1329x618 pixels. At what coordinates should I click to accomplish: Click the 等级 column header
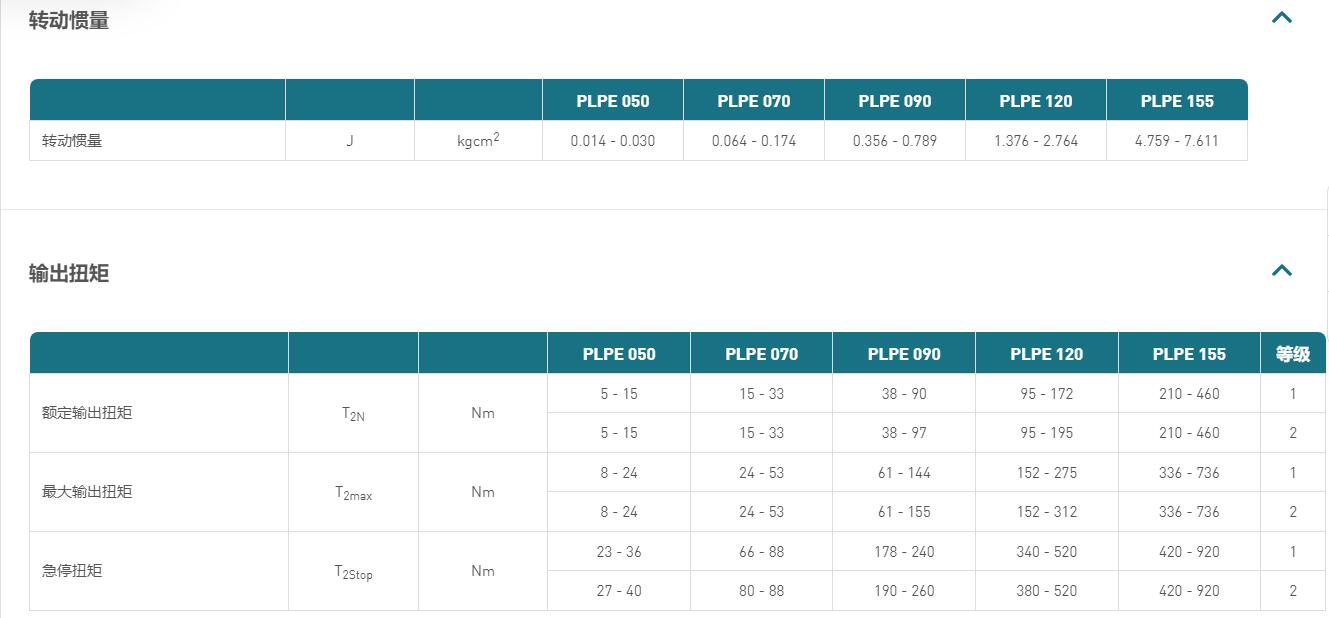pyautogui.click(x=1293, y=353)
